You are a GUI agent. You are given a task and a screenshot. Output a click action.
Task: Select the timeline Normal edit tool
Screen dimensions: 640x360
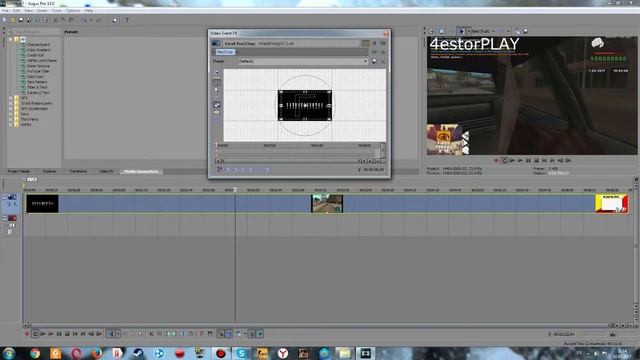click(x=111, y=334)
